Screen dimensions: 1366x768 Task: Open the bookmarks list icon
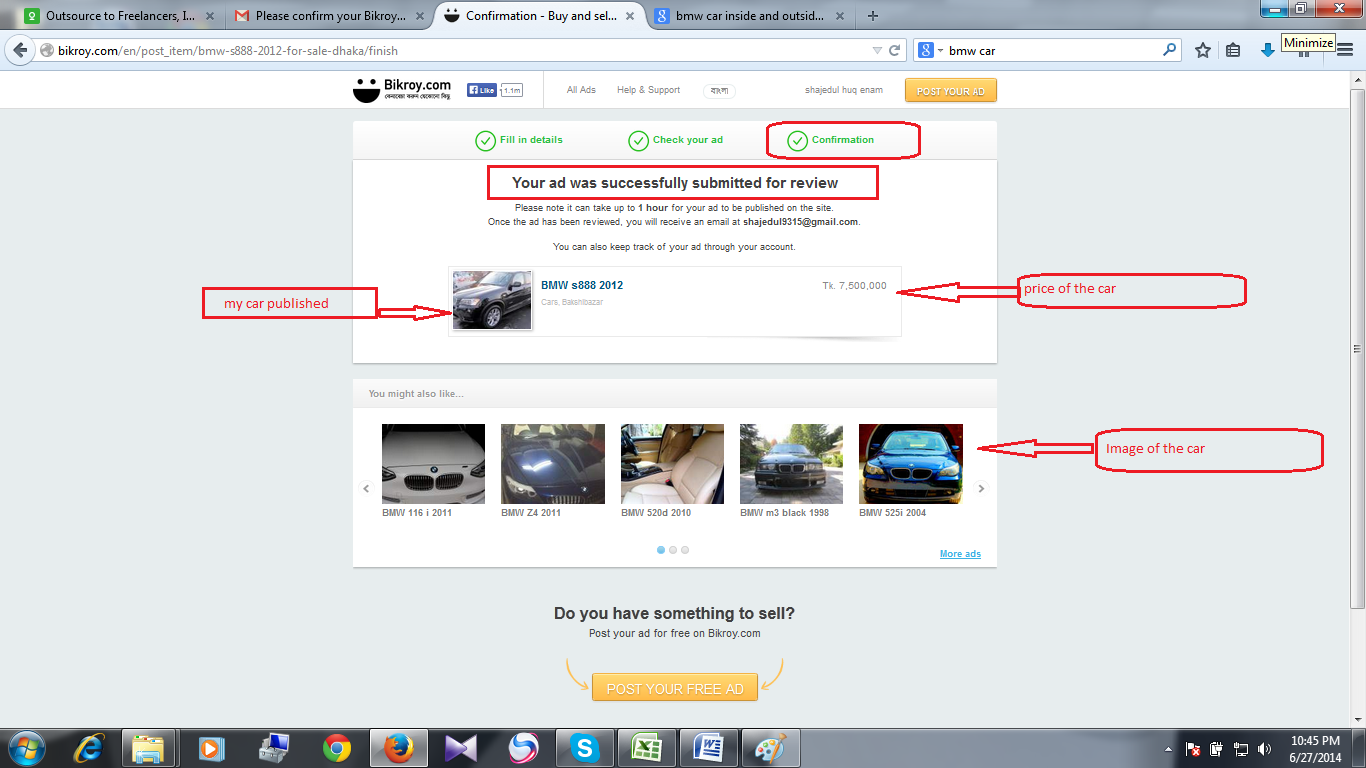coord(1233,50)
